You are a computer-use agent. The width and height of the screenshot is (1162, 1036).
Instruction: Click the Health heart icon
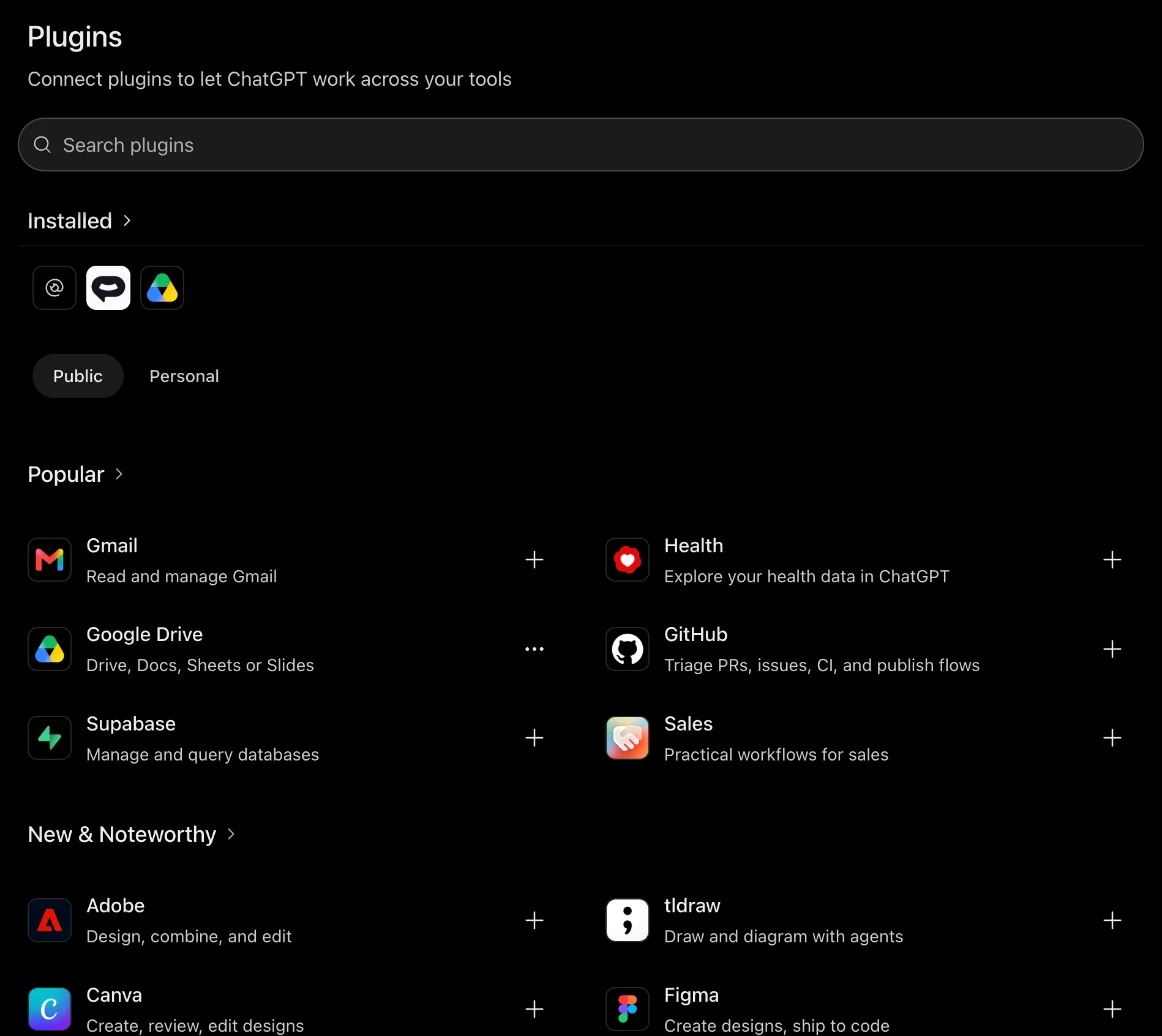[627, 559]
